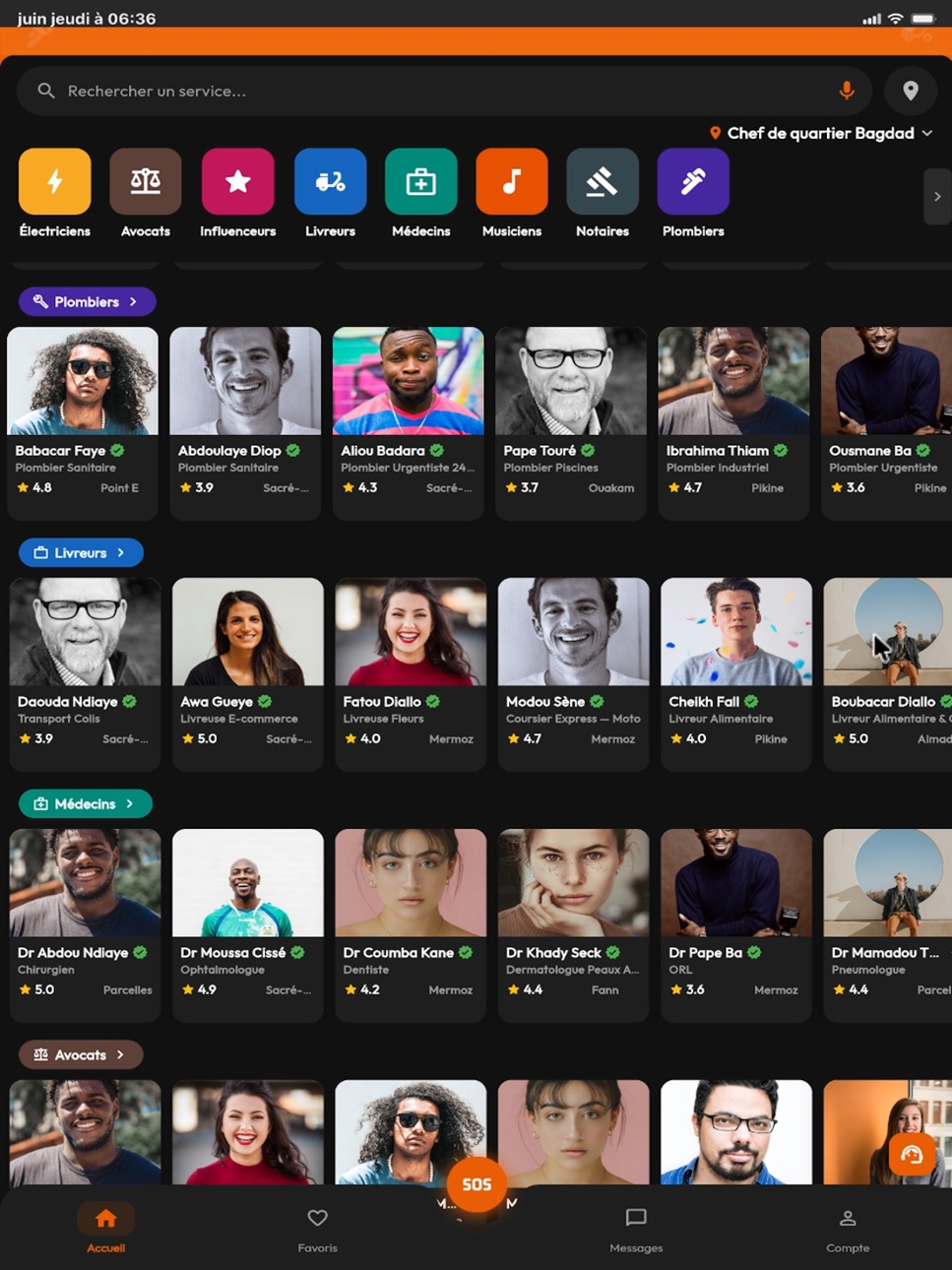Image resolution: width=952 pixels, height=1270 pixels.
Task: Open Pape Touré Plombier Piscines card
Action: coord(571,423)
